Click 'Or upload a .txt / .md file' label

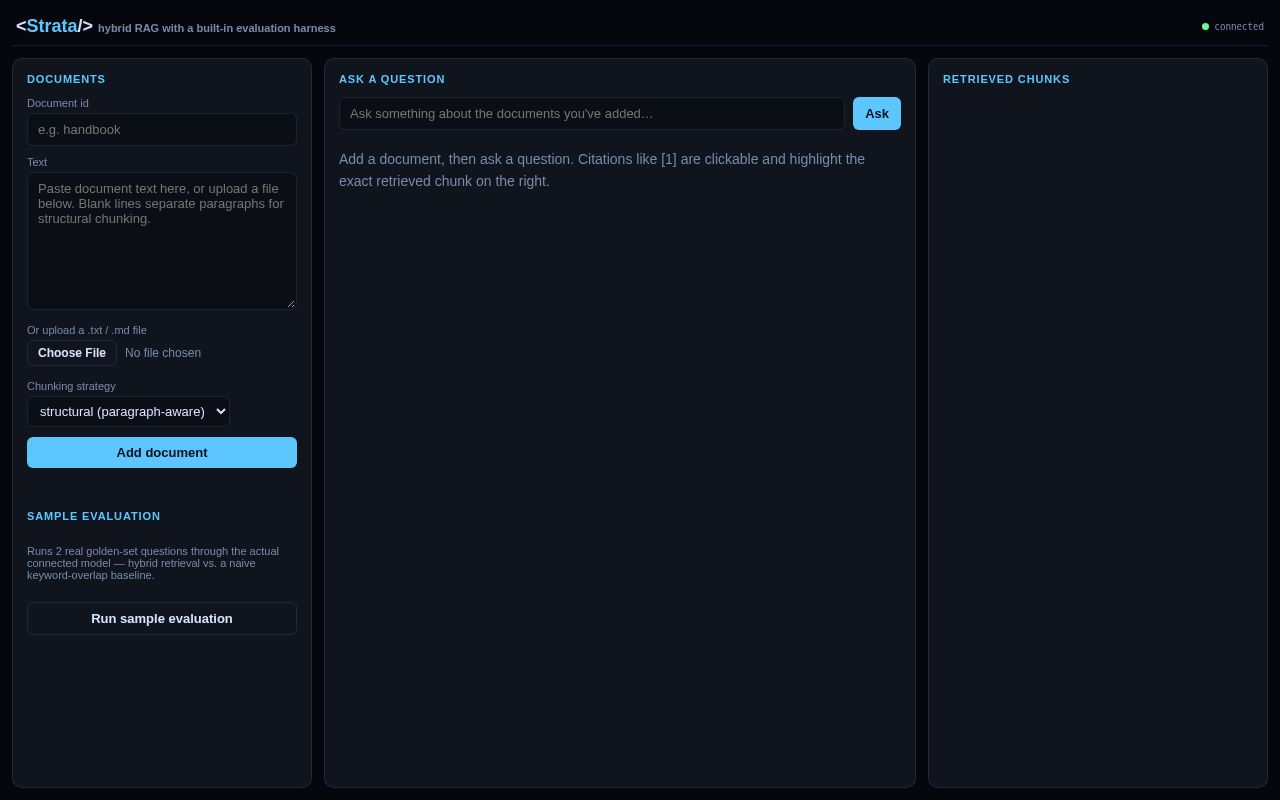point(87,330)
